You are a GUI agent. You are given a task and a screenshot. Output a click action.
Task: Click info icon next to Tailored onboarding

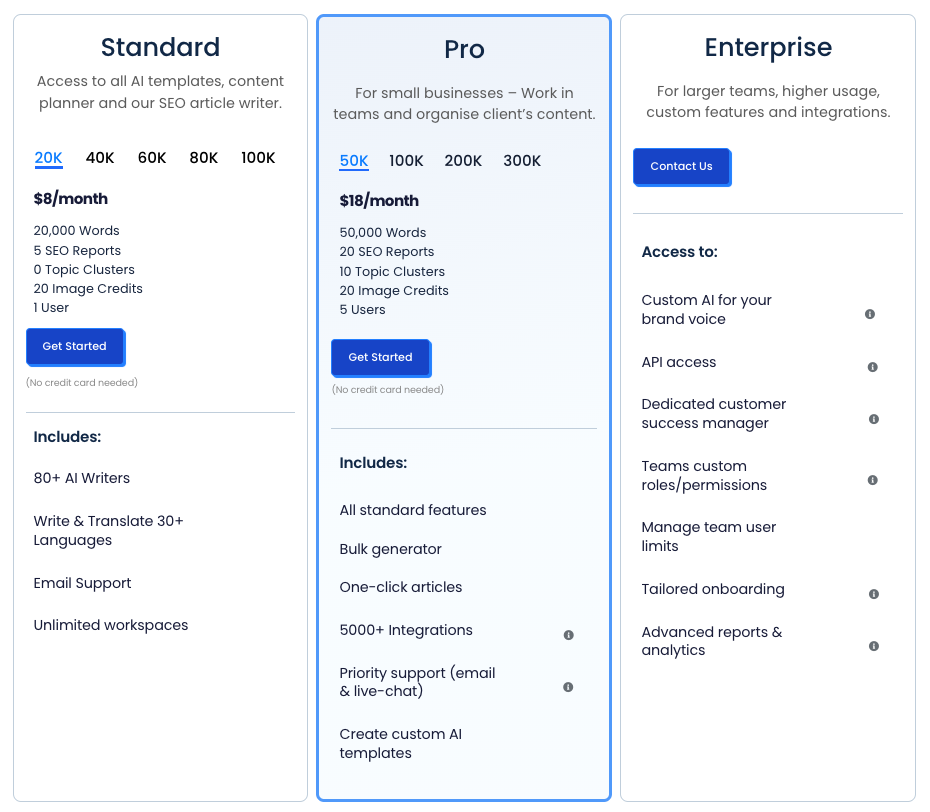coord(873,594)
